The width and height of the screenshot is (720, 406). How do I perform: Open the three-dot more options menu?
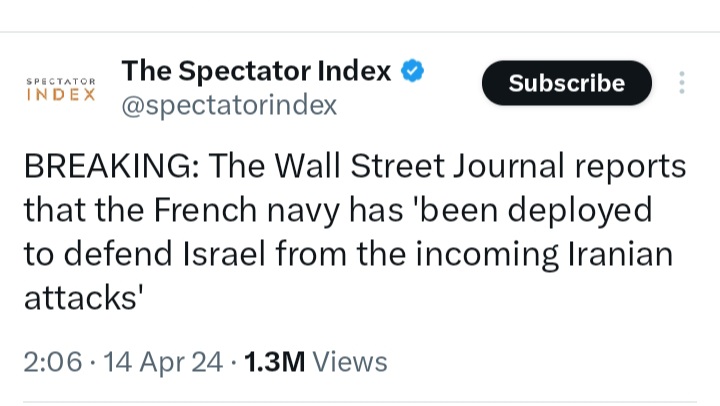pyautogui.click(x=682, y=83)
